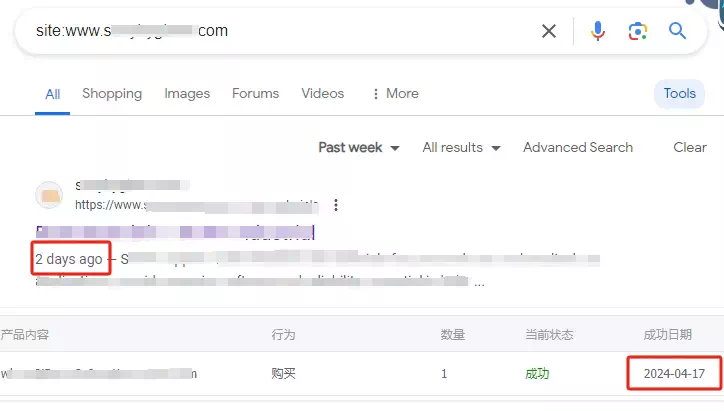The width and height of the screenshot is (724, 411).
Task: Clear the search box with the X icon
Action: [549, 31]
